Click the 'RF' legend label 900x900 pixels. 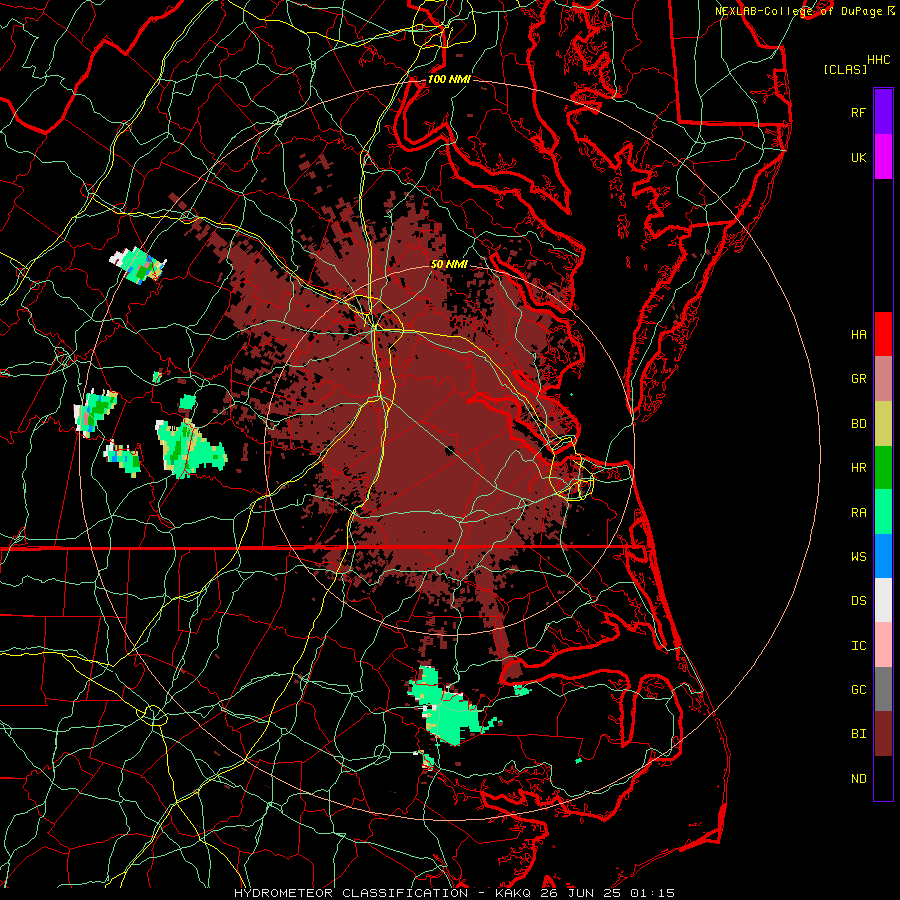pos(859,112)
